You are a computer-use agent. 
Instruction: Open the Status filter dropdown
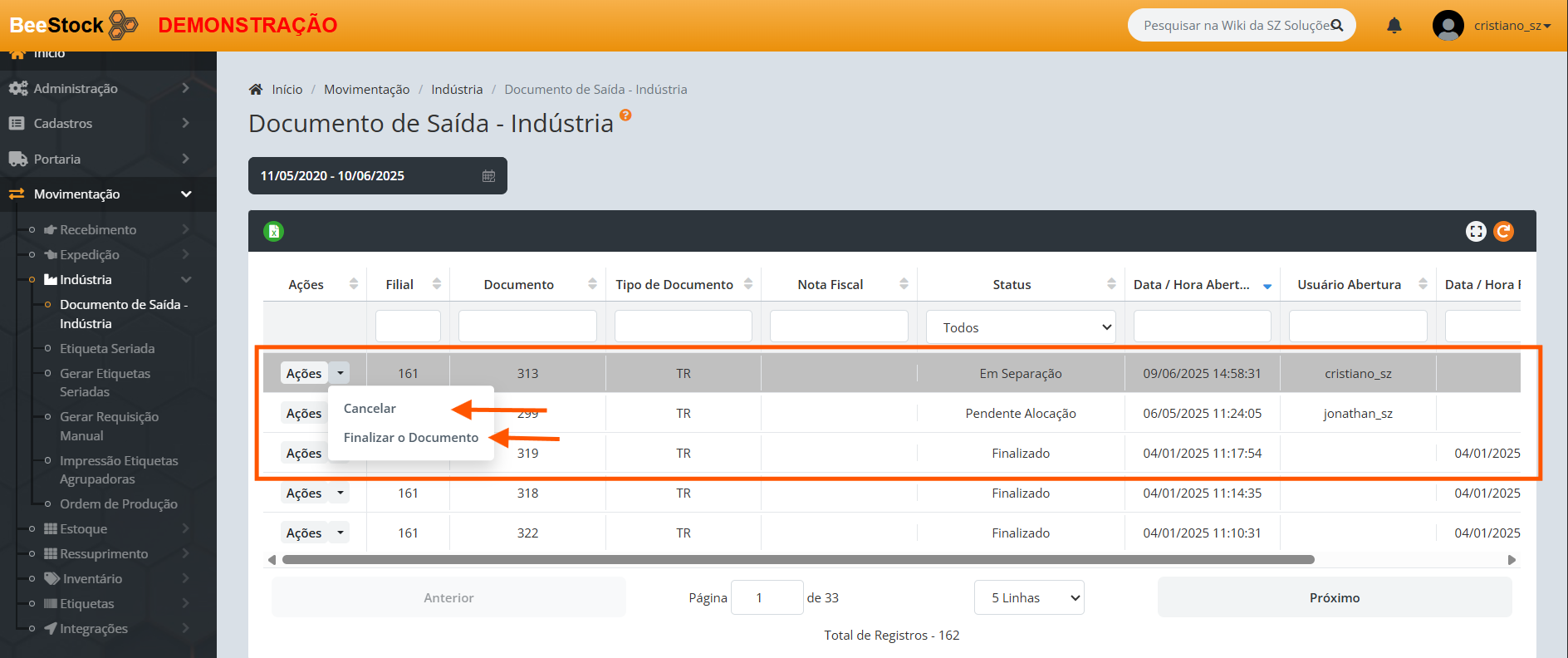tap(1020, 327)
